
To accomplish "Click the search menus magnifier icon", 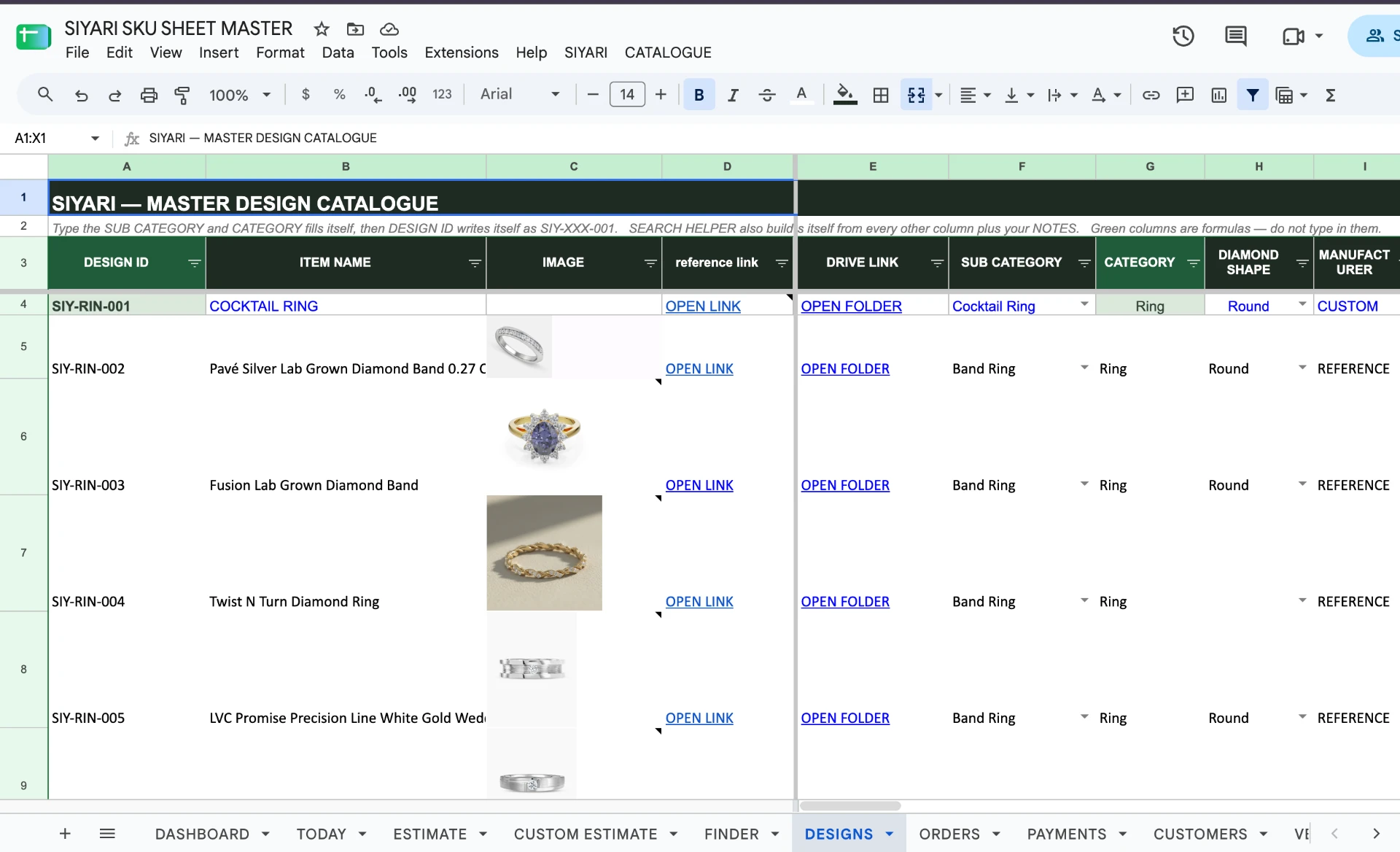I will click(x=45, y=94).
